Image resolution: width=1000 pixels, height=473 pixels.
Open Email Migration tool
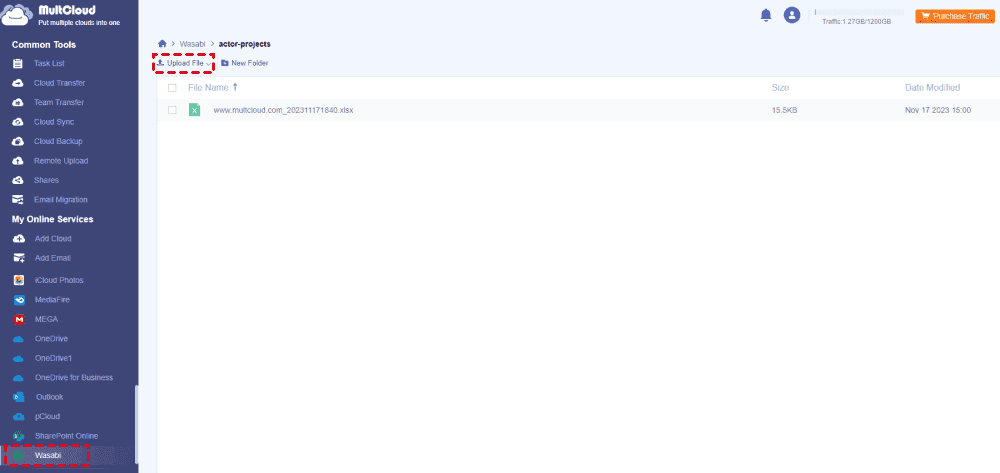pos(61,200)
